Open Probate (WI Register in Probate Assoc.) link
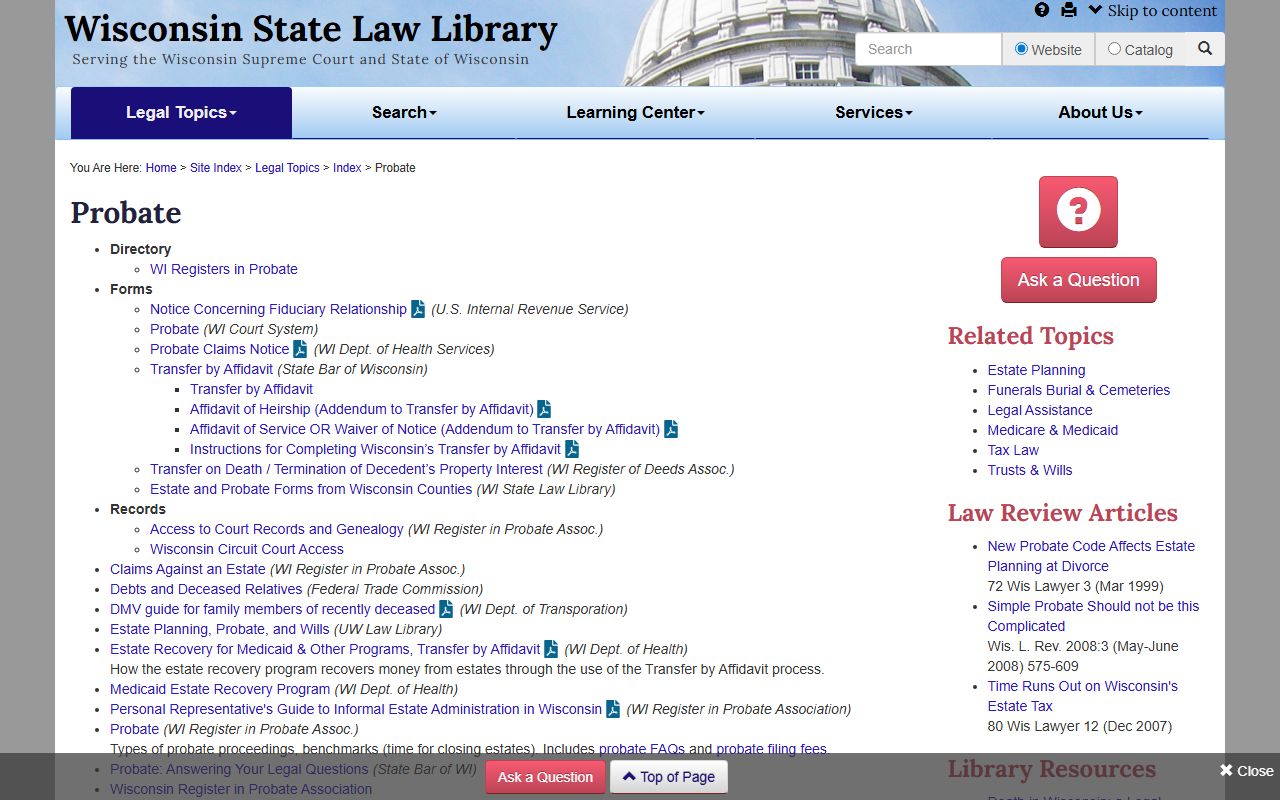Viewport: 1280px width, 800px height. tap(134, 729)
